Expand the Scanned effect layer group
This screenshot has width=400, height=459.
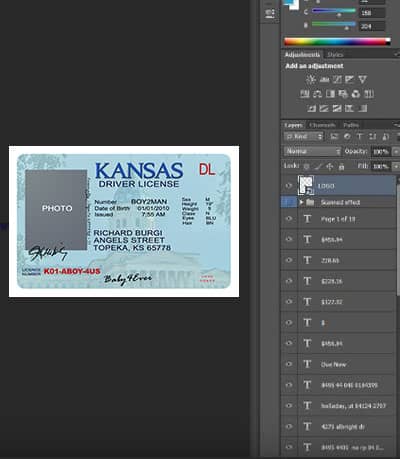(301, 202)
